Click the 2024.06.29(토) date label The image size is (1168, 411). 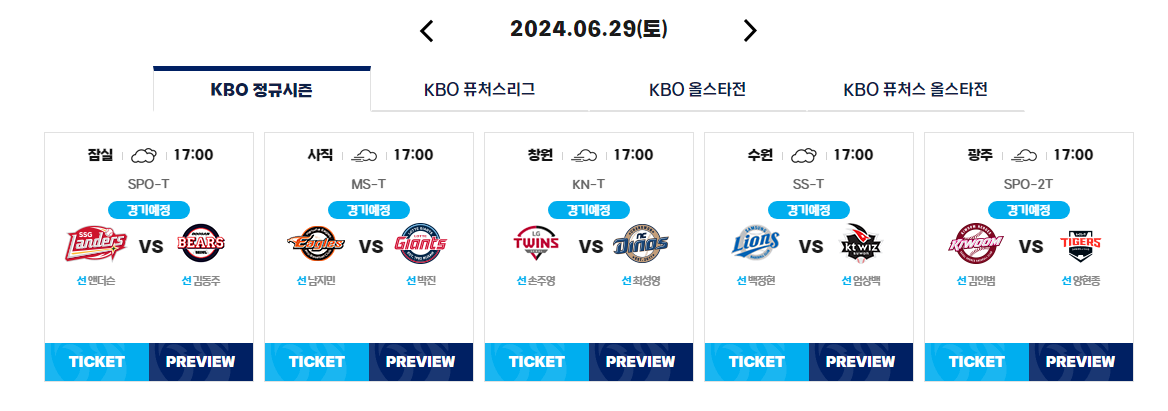tap(588, 29)
